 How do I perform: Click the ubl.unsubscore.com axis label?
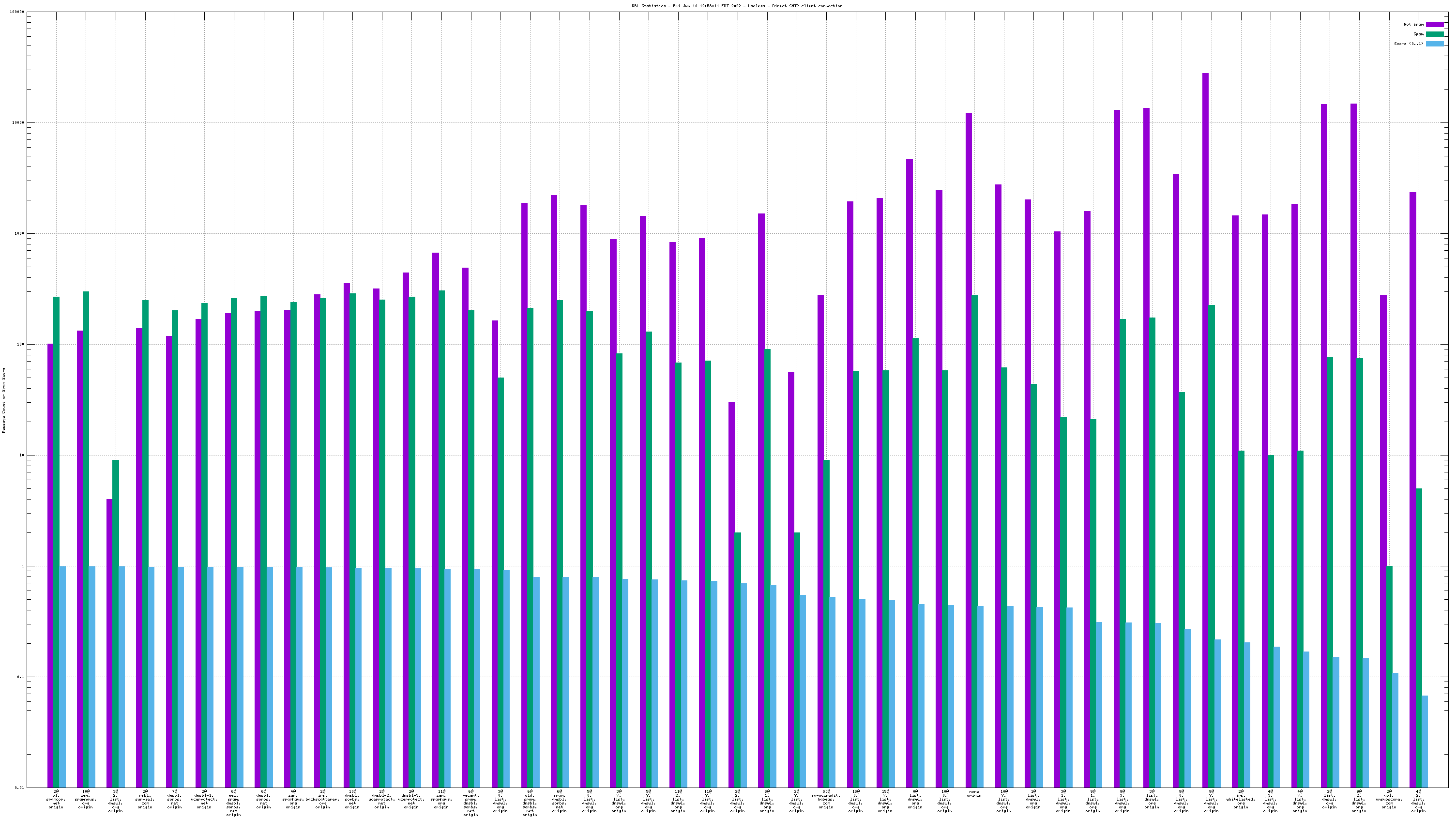coord(1388,799)
